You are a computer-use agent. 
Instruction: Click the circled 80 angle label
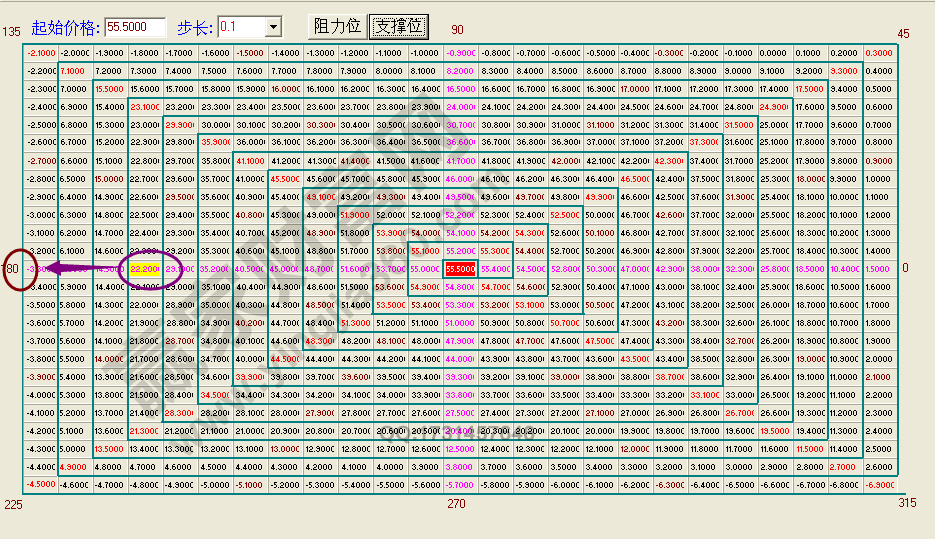click(14, 269)
